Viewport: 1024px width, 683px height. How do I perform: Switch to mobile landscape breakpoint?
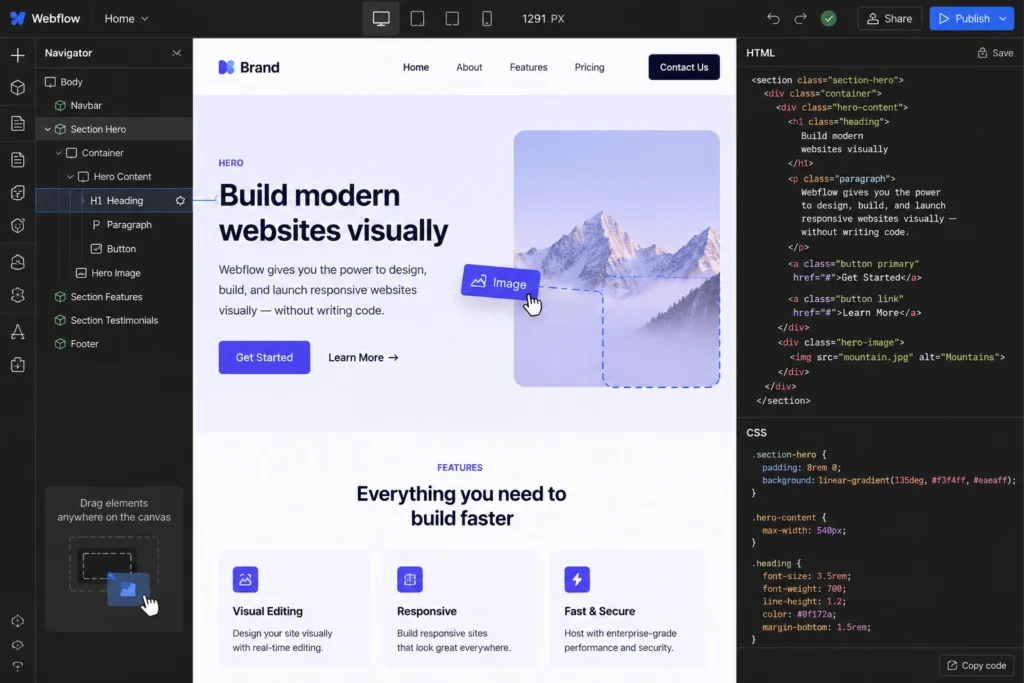452,18
